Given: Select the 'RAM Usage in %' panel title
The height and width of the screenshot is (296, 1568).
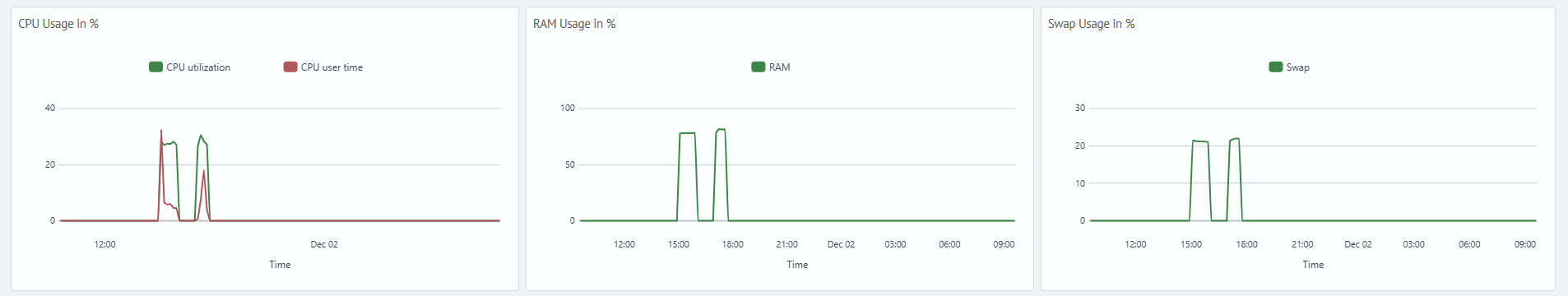Looking at the screenshot, I should (574, 24).
